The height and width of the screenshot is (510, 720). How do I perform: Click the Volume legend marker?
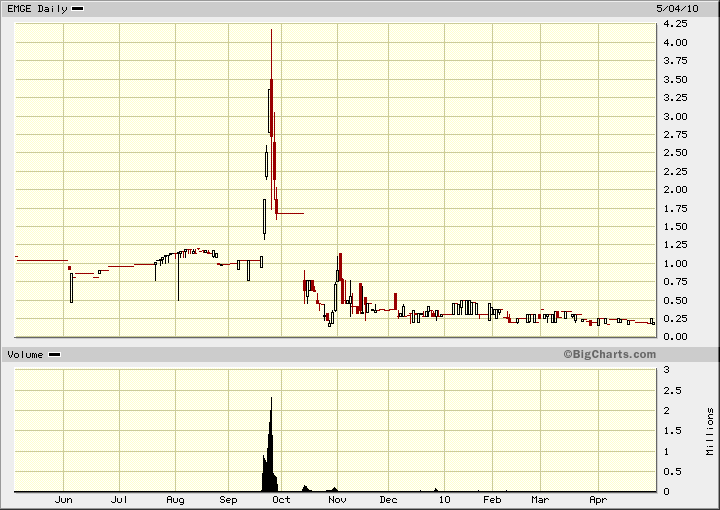pos(54,354)
